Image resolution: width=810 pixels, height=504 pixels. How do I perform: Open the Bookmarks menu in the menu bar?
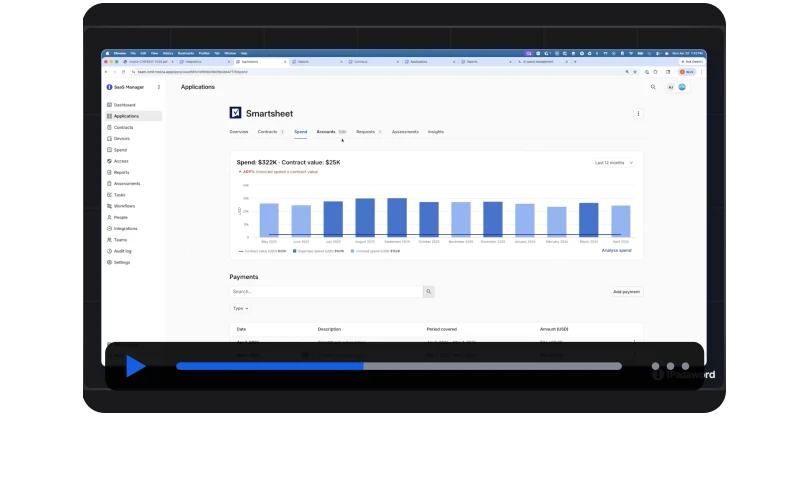[x=185, y=53]
